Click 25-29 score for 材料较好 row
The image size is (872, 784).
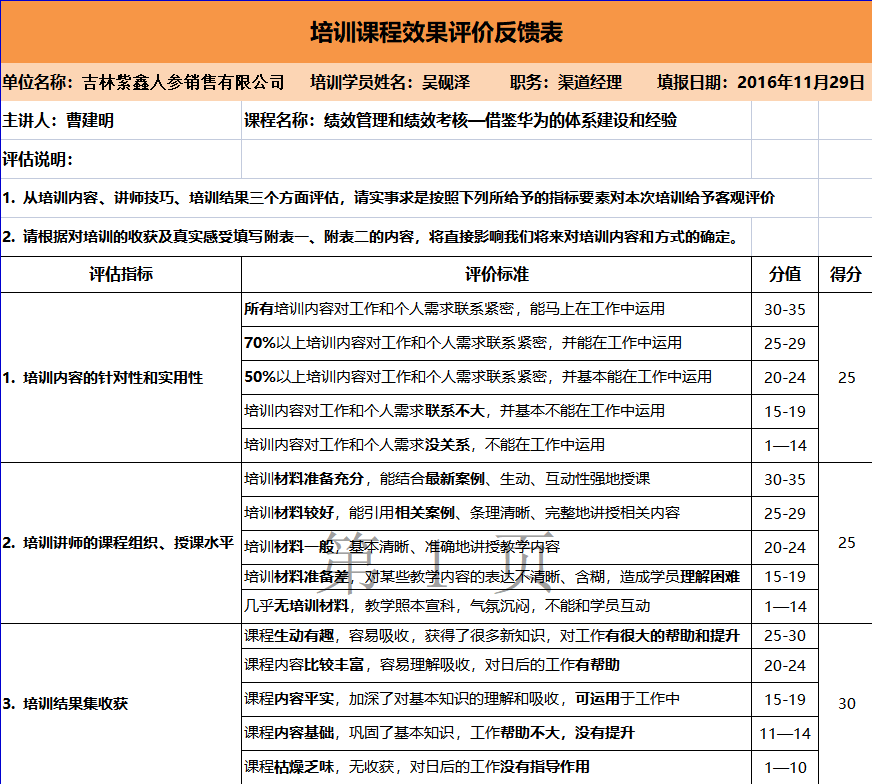coord(785,513)
